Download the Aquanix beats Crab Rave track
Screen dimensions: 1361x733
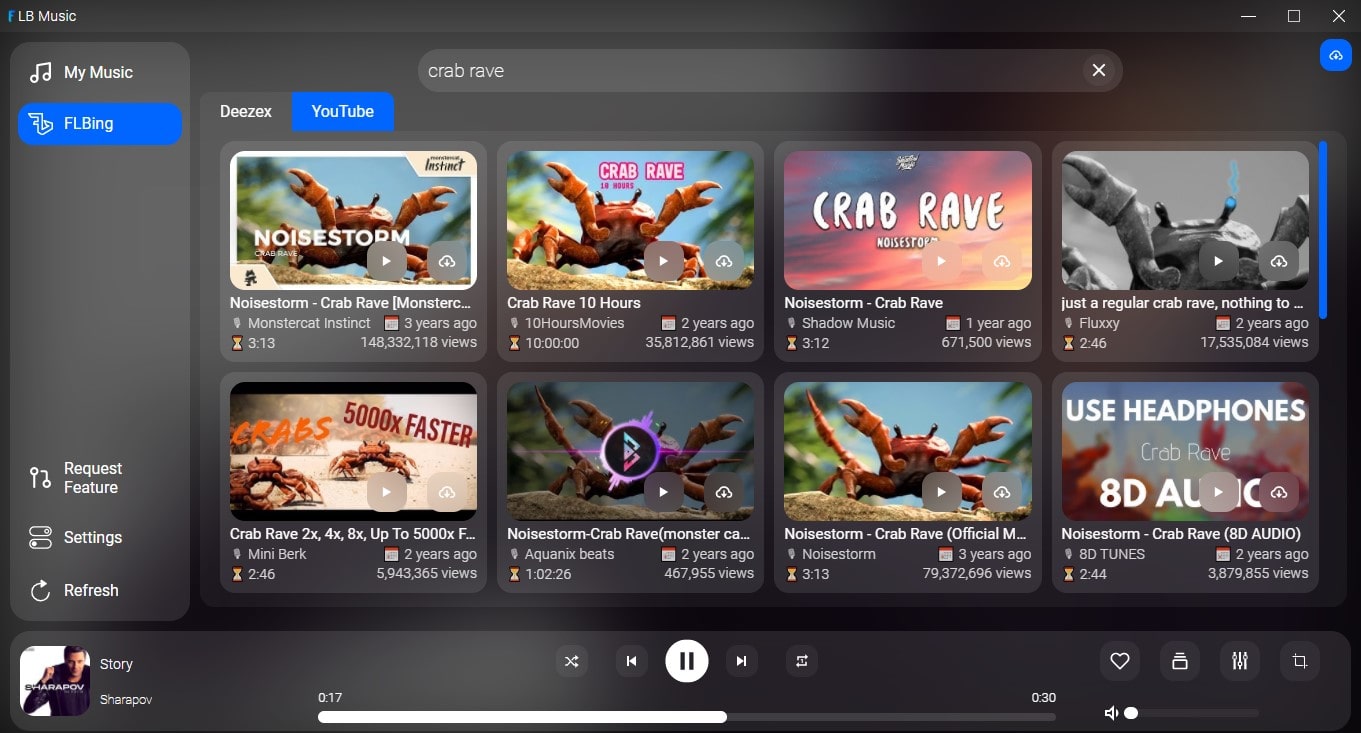pyautogui.click(x=724, y=492)
